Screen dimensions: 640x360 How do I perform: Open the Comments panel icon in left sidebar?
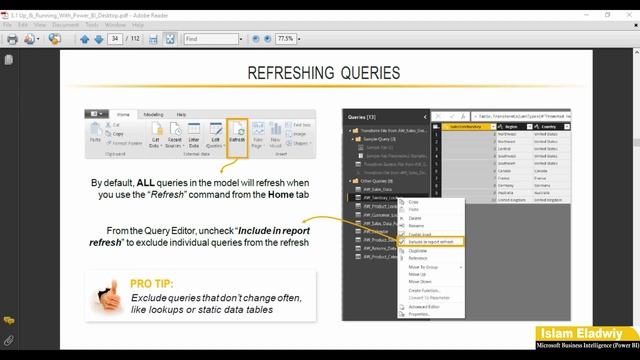coord(9,320)
